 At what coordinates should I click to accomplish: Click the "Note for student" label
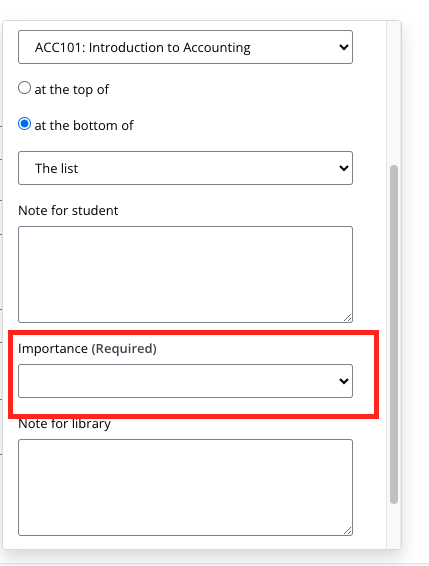(68, 210)
